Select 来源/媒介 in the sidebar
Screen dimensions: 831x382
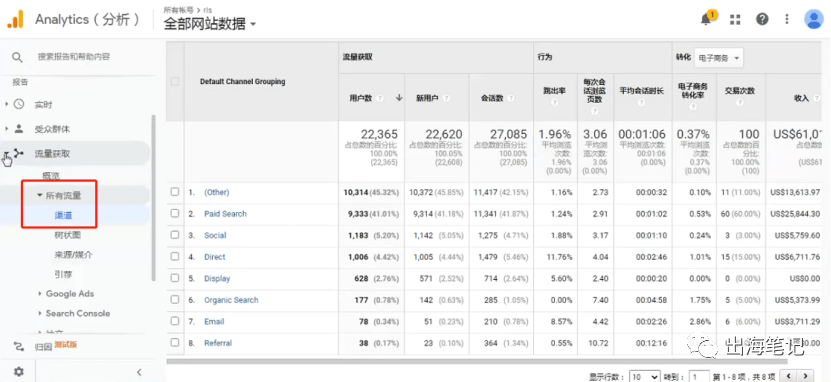tap(73, 255)
